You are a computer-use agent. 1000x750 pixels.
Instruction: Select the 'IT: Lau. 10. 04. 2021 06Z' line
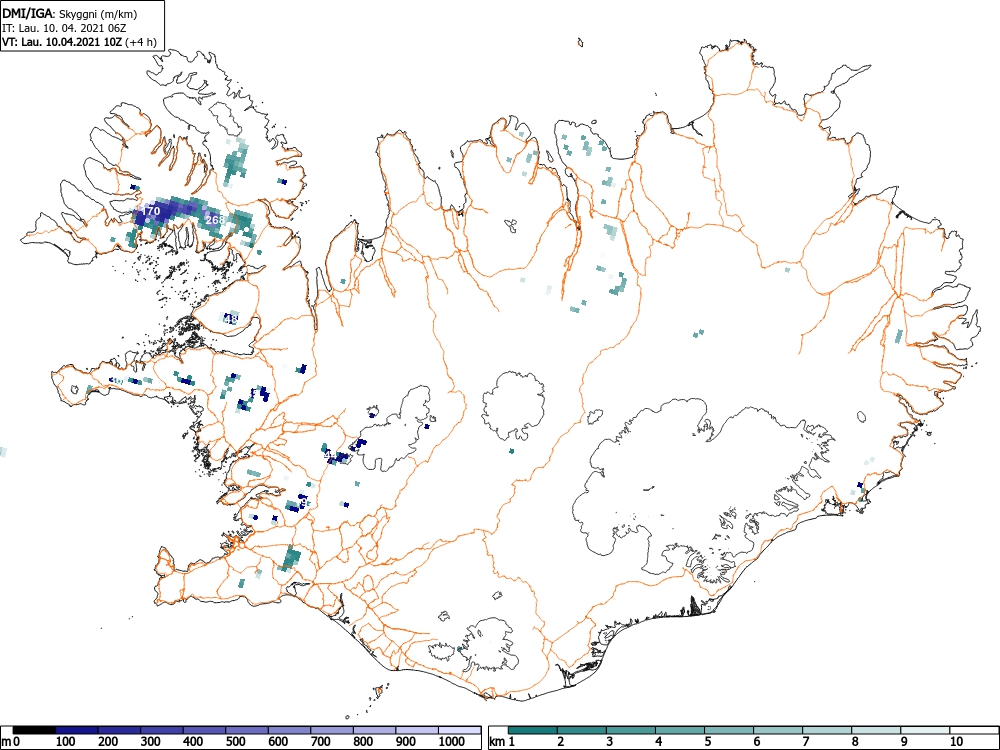point(62,28)
